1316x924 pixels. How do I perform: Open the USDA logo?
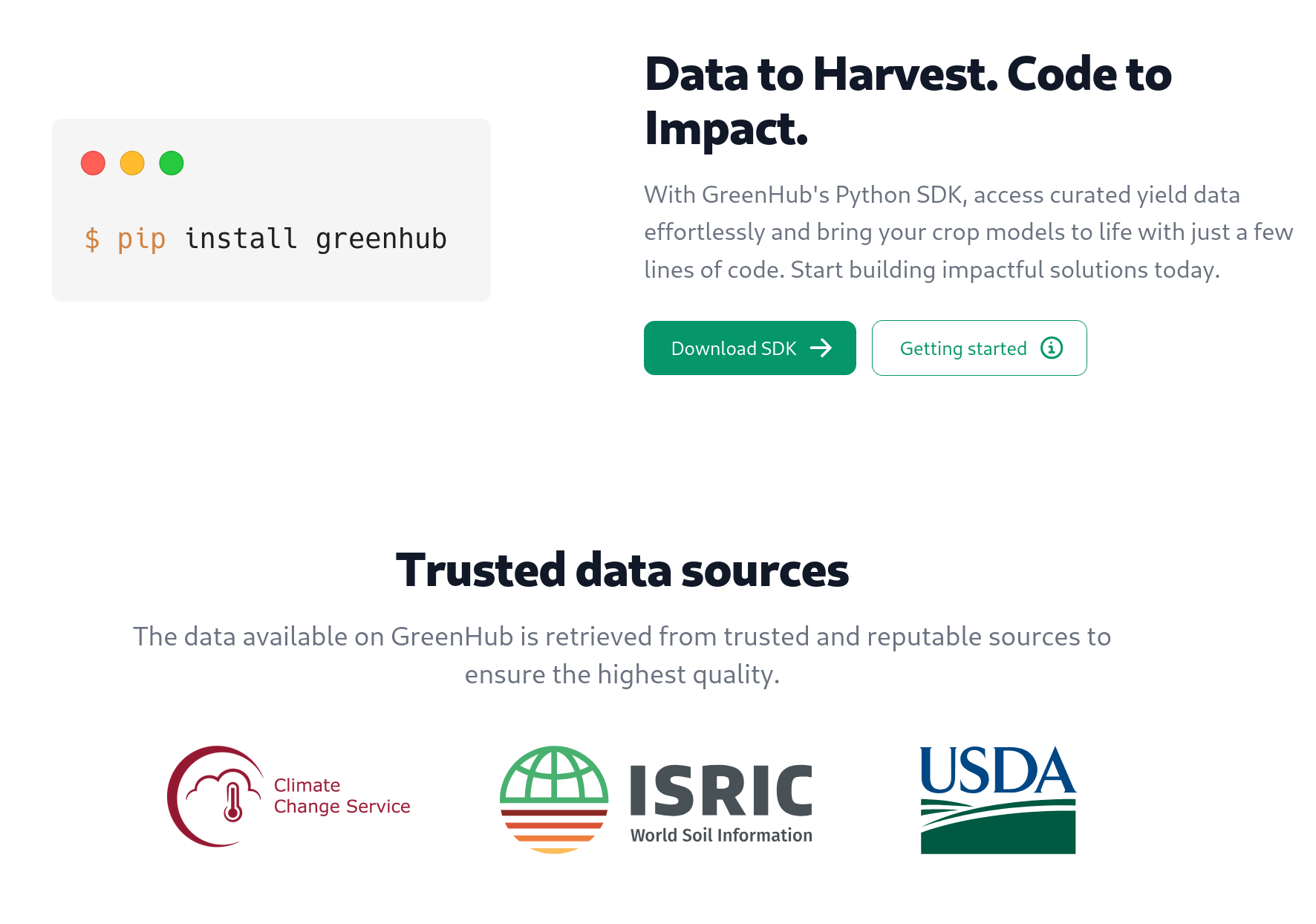click(x=997, y=800)
